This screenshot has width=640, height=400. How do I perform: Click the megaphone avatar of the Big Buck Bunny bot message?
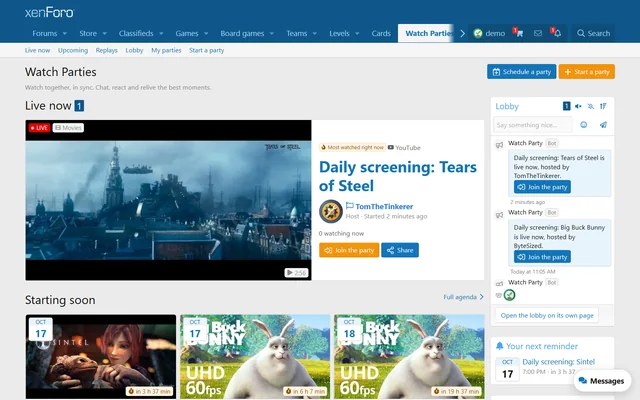pyautogui.click(x=499, y=215)
